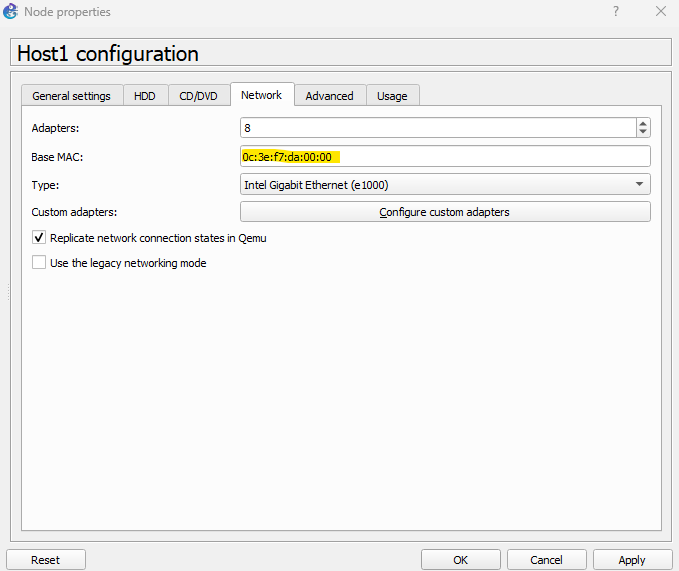Confirm with the OK button
The image size is (679, 571).
click(460, 560)
